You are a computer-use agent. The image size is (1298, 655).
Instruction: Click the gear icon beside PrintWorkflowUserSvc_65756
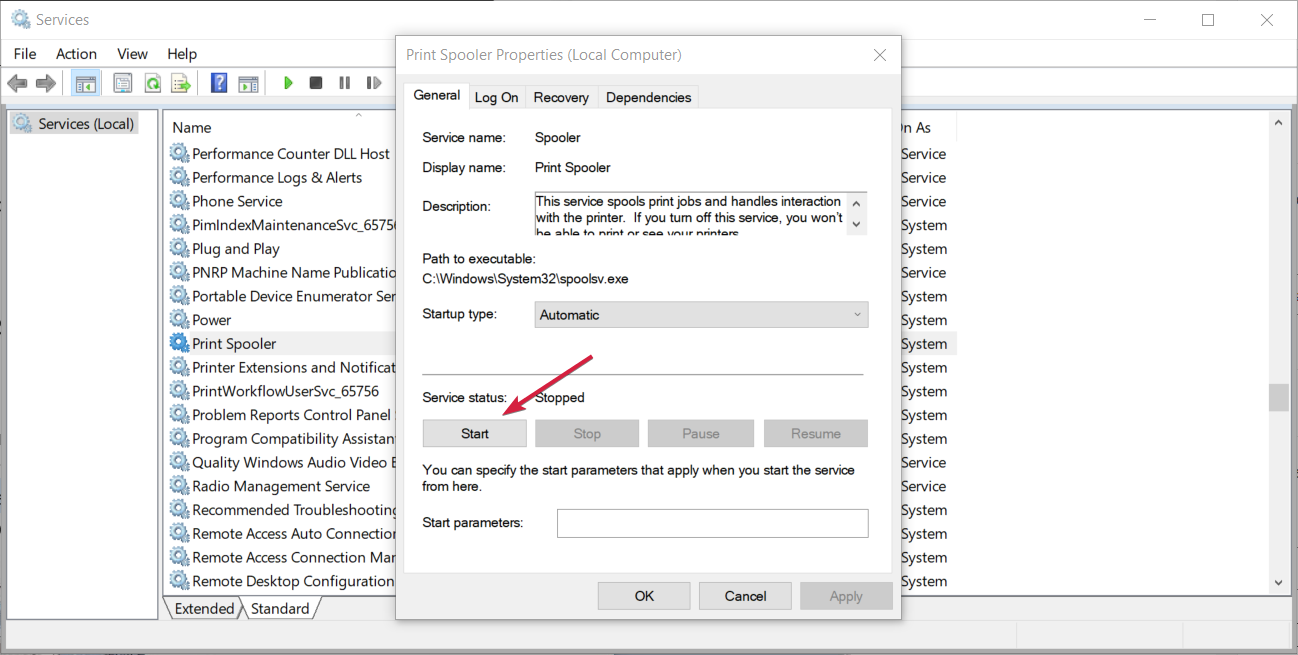coord(179,391)
